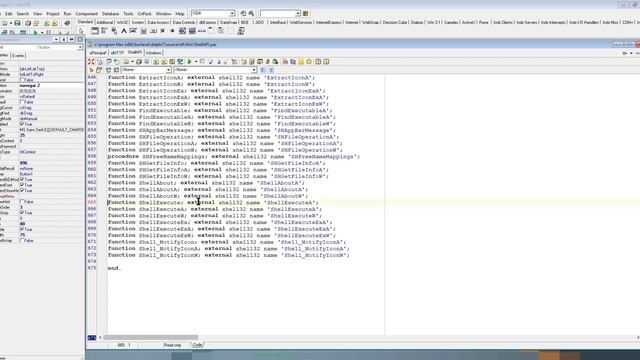Open the Indy Servers palette tab
This screenshot has height=360, width=640.
527,22
